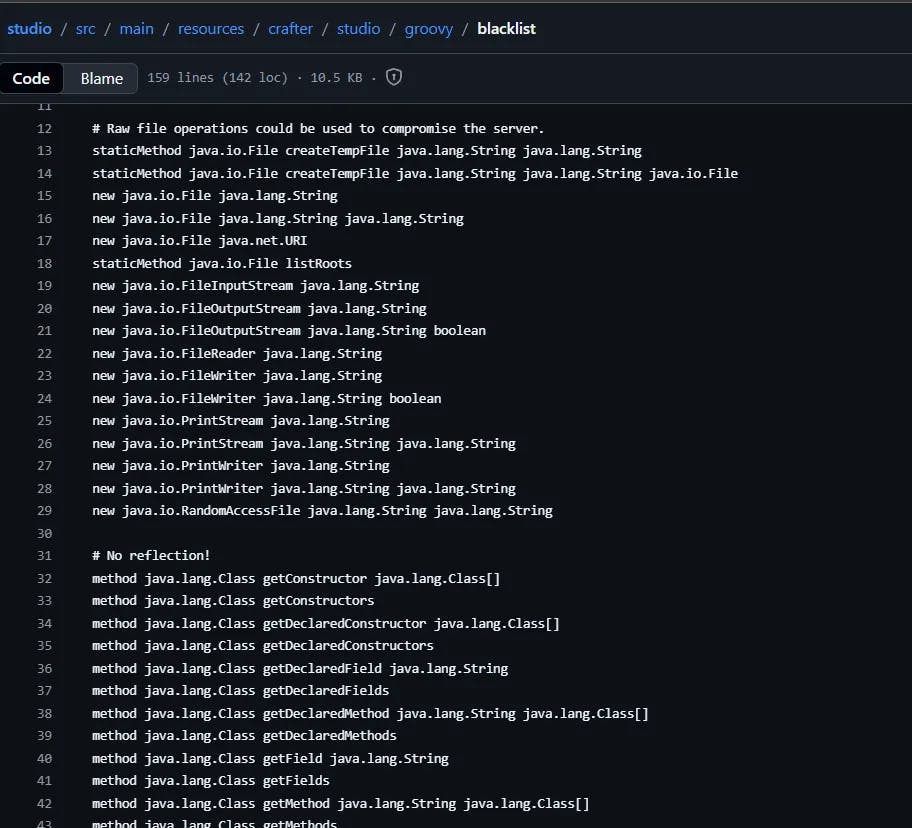Viewport: 912px width, 828px height.
Task: Click the 'getDeclaredFields' method code line
Action: (240, 691)
